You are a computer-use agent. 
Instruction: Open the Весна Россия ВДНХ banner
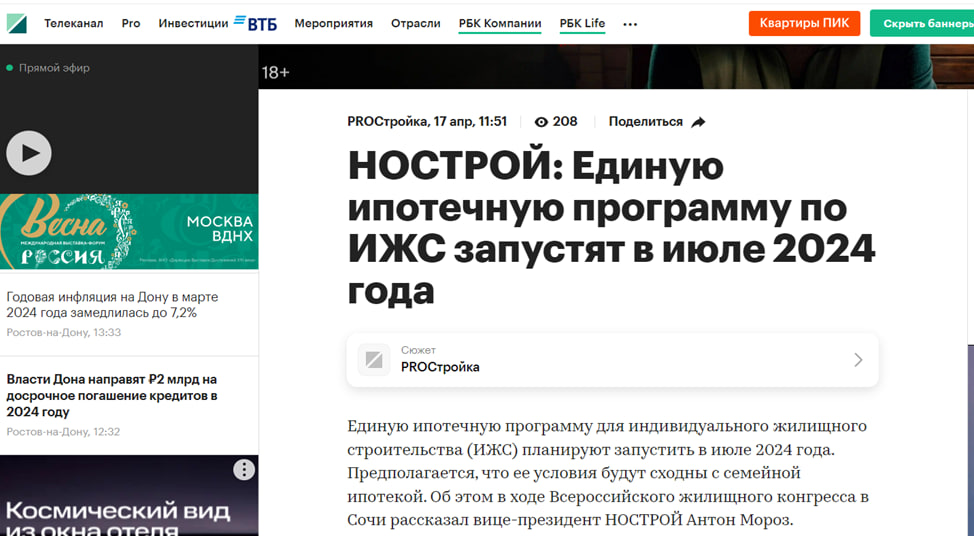[129, 231]
